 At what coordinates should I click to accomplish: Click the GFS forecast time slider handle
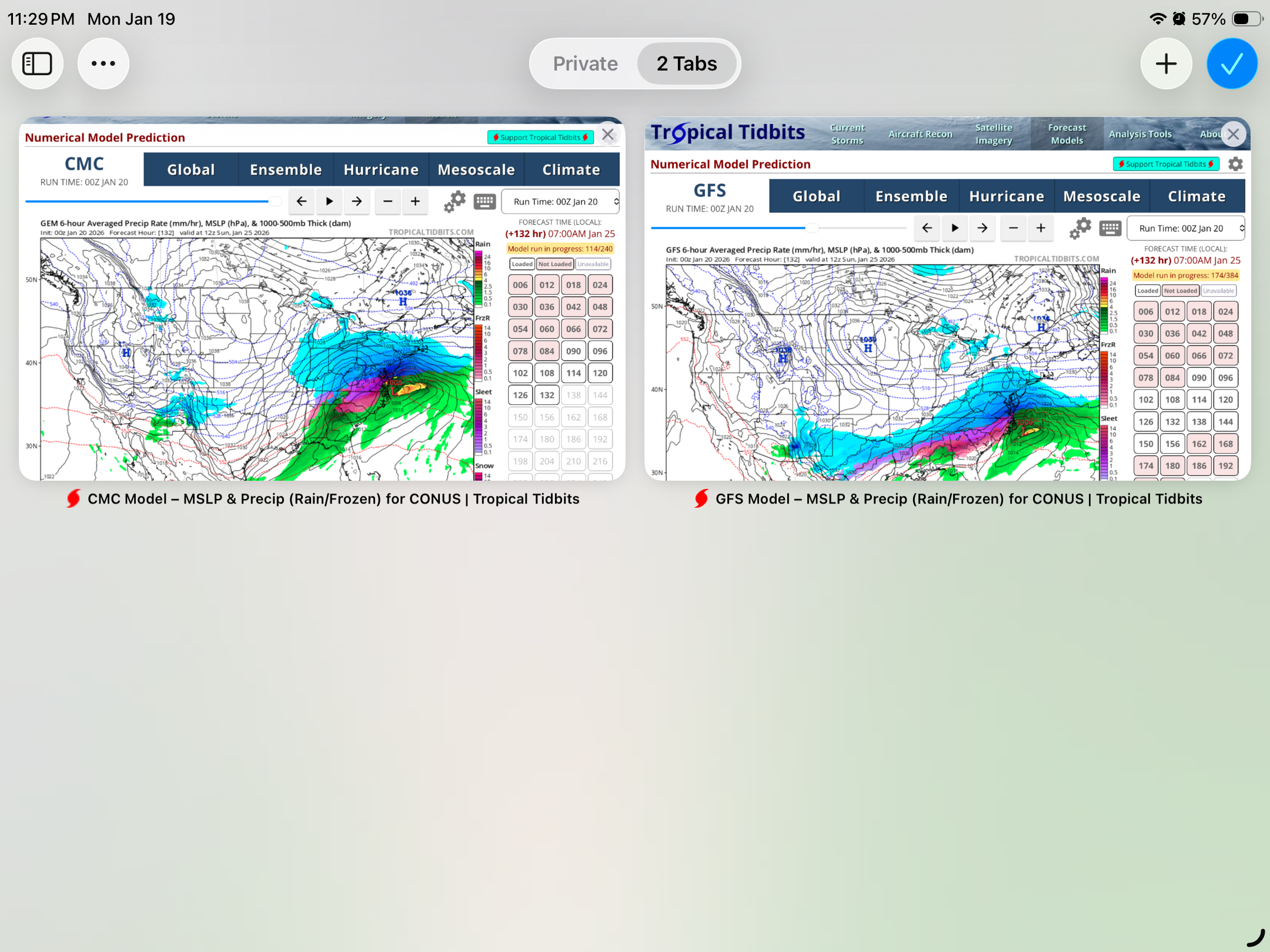(811, 227)
